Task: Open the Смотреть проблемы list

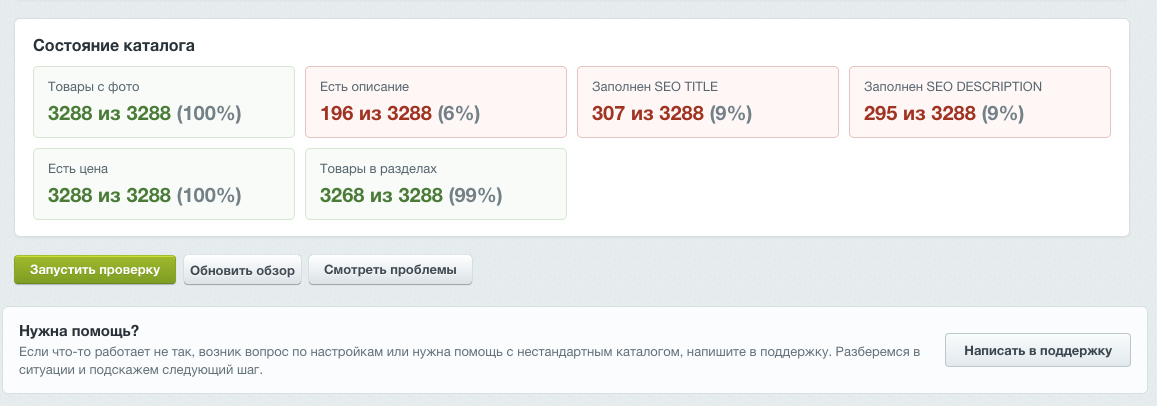Action: point(390,269)
